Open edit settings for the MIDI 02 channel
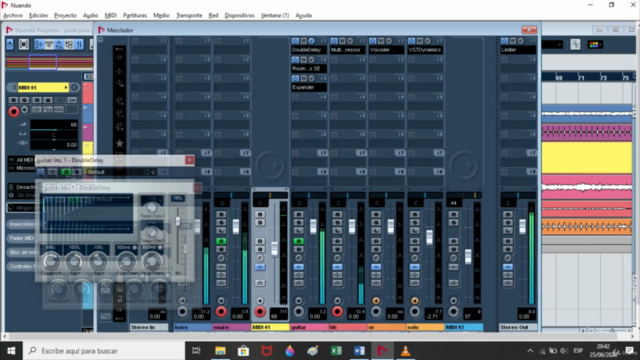 (453, 258)
